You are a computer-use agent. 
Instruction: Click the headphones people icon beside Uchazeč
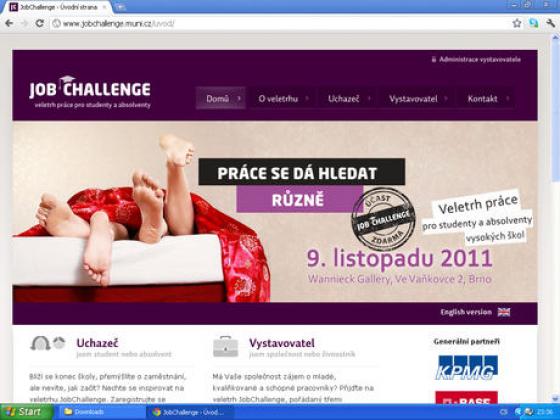[48, 343]
